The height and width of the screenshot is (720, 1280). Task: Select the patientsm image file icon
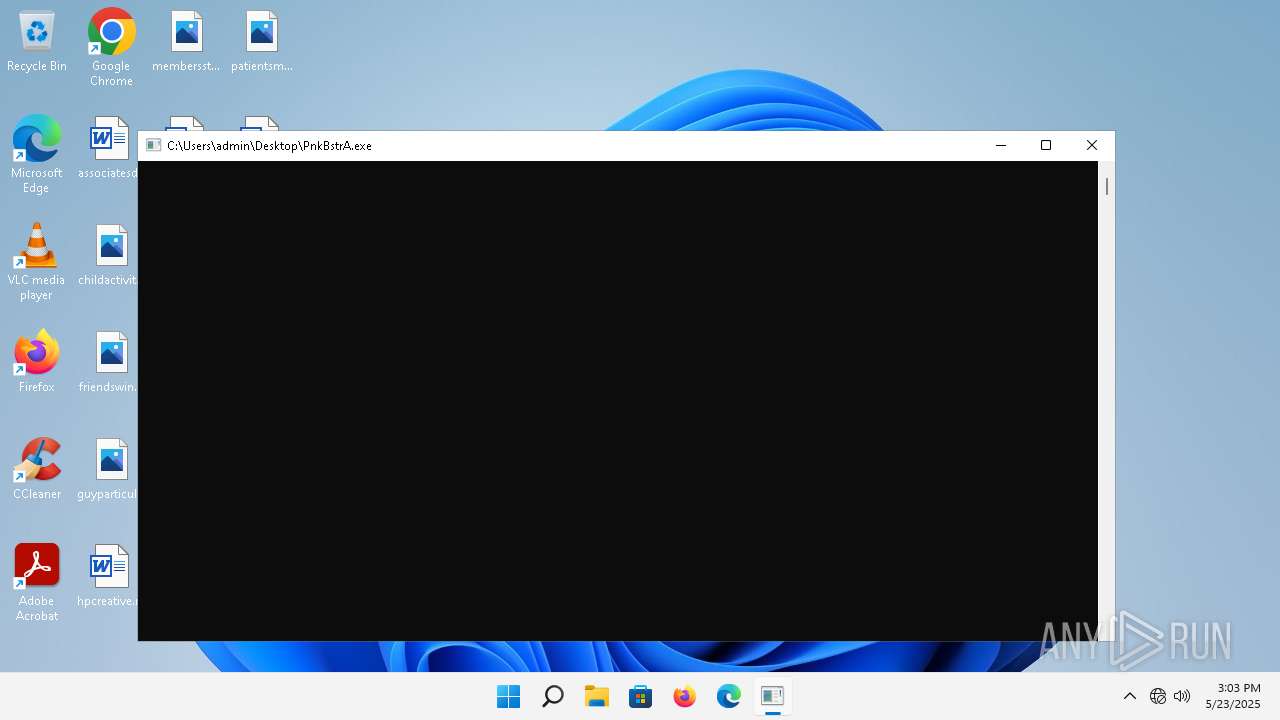tap(261, 42)
